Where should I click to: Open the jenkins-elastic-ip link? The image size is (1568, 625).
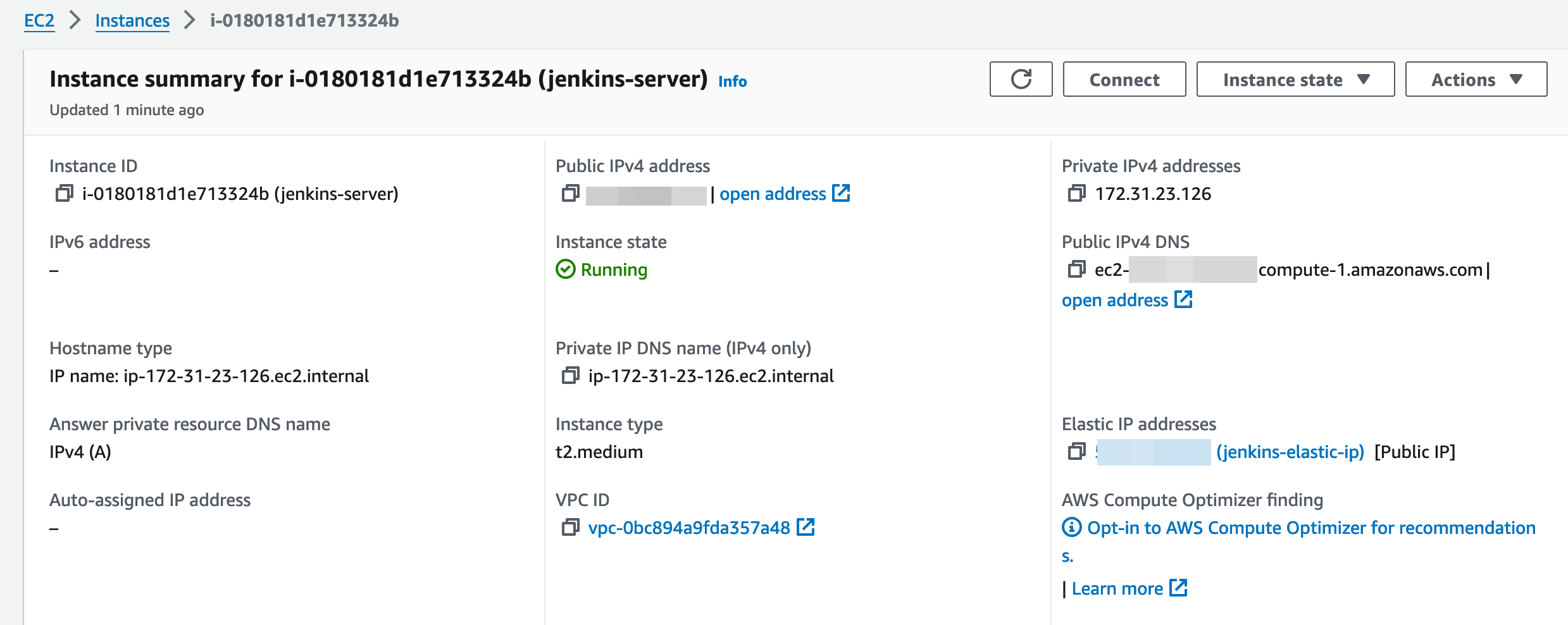coord(1290,452)
